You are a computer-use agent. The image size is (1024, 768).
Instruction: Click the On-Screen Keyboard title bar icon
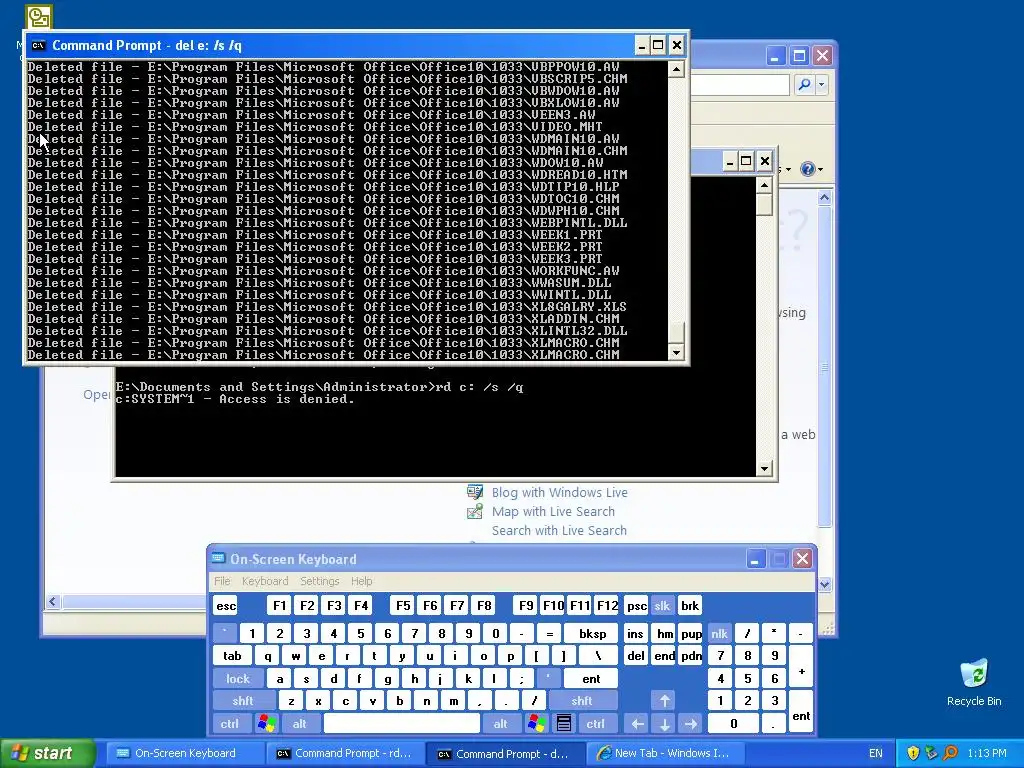pos(218,558)
